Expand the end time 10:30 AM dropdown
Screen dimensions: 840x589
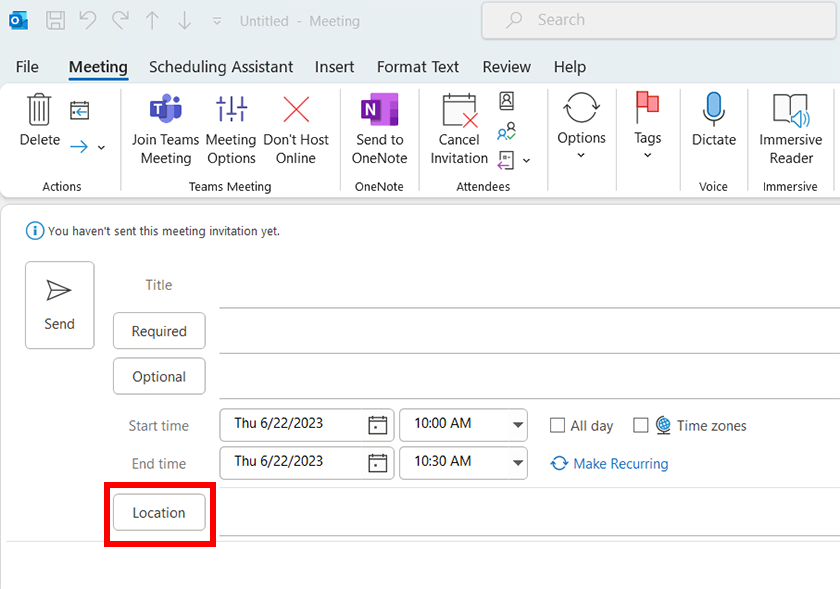[x=518, y=462]
